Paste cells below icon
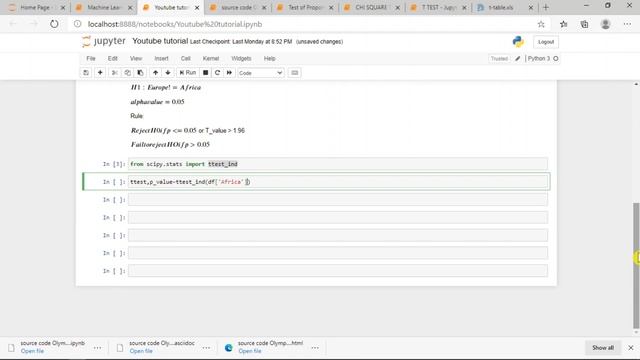This screenshot has height=360, width=640. click(140, 73)
